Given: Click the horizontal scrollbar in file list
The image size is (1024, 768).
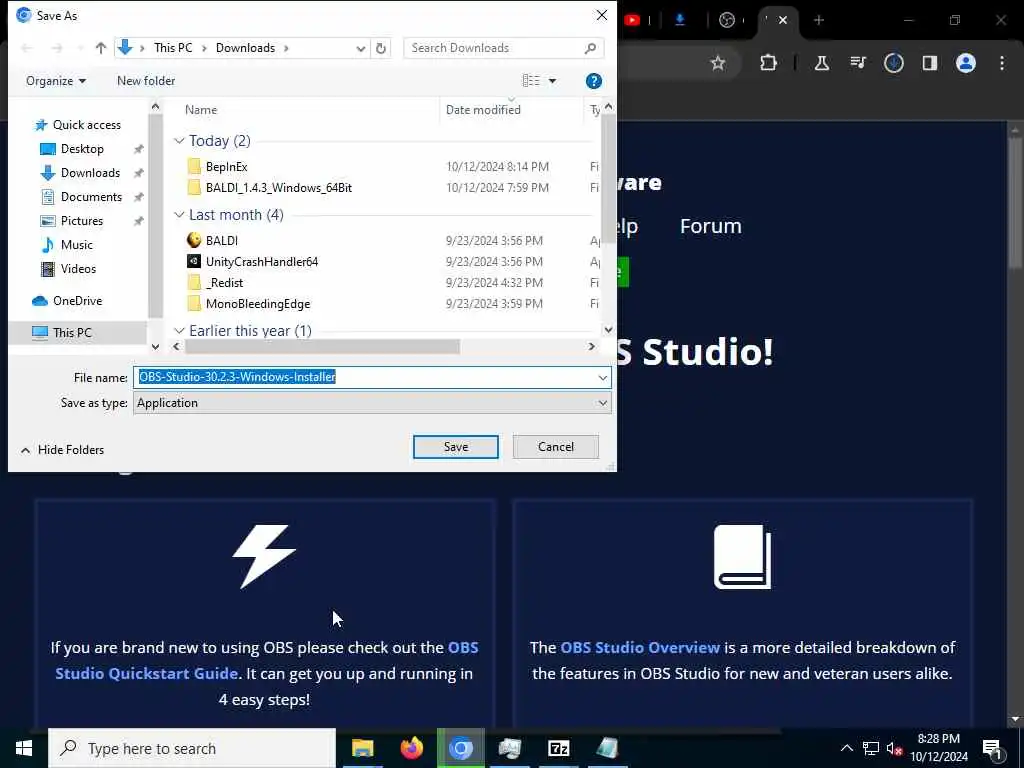Looking at the screenshot, I should click(322, 347).
